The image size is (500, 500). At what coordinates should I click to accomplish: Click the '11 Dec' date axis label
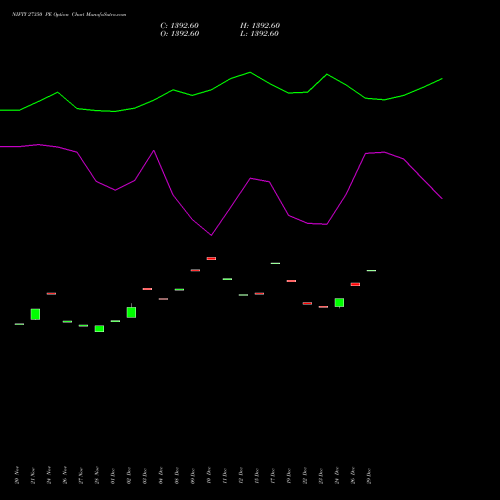[225, 475]
